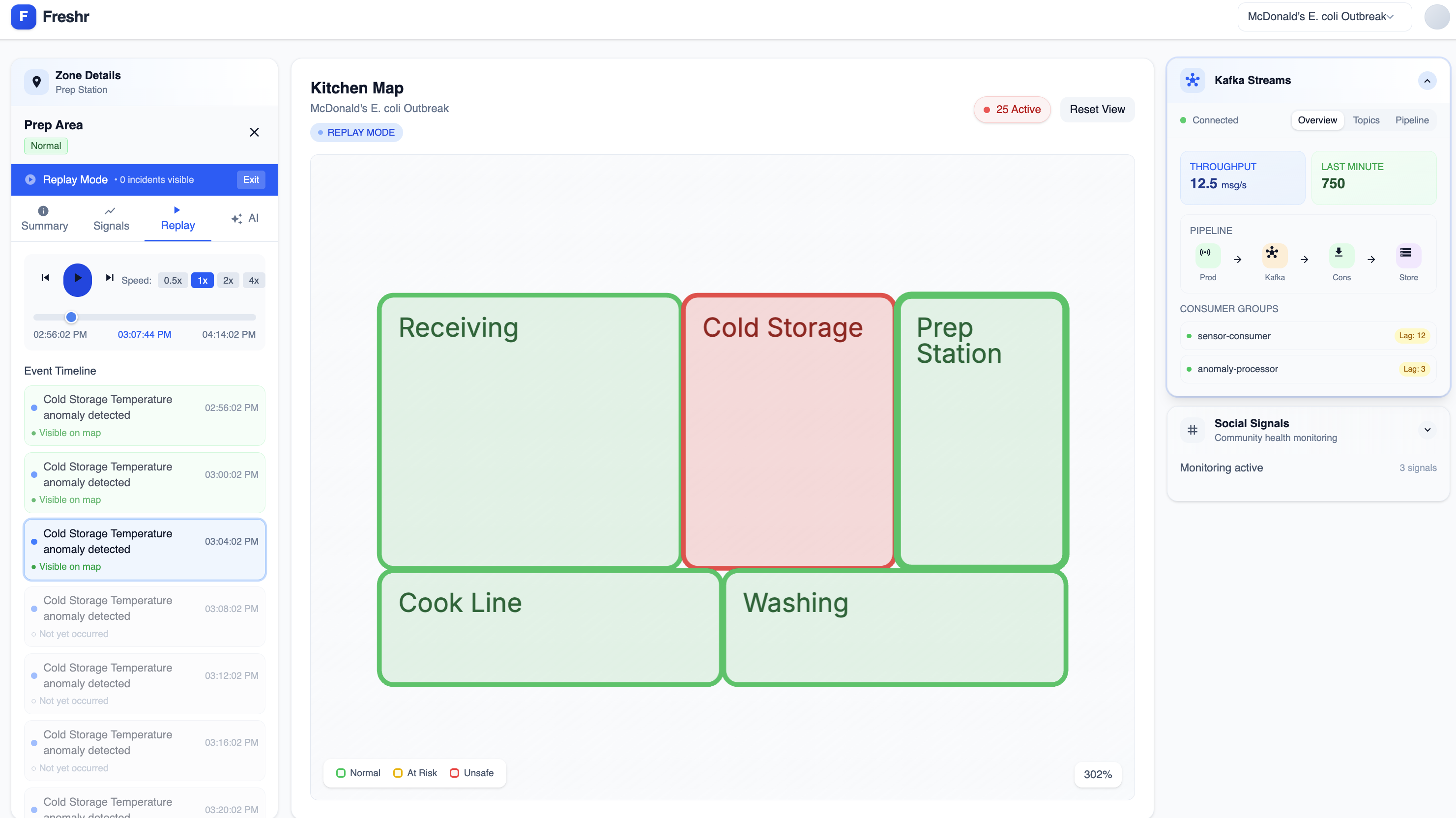Click the Reset View button
This screenshot has height=818, width=1456.
click(1097, 109)
